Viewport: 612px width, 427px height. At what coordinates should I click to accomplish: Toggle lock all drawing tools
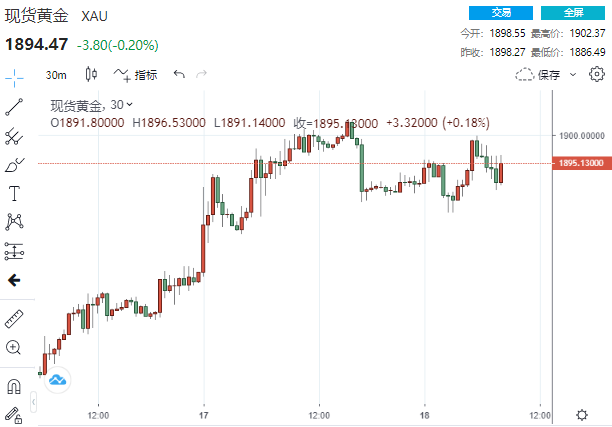point(14,412)
